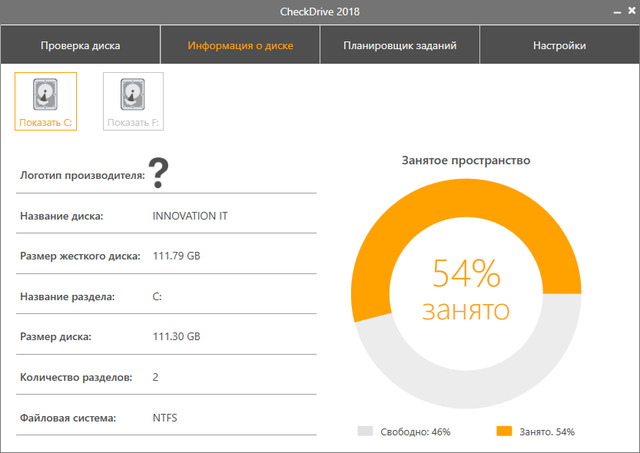Go to the Настройки tab
The image size is (640, 453).
coord(560,46)
